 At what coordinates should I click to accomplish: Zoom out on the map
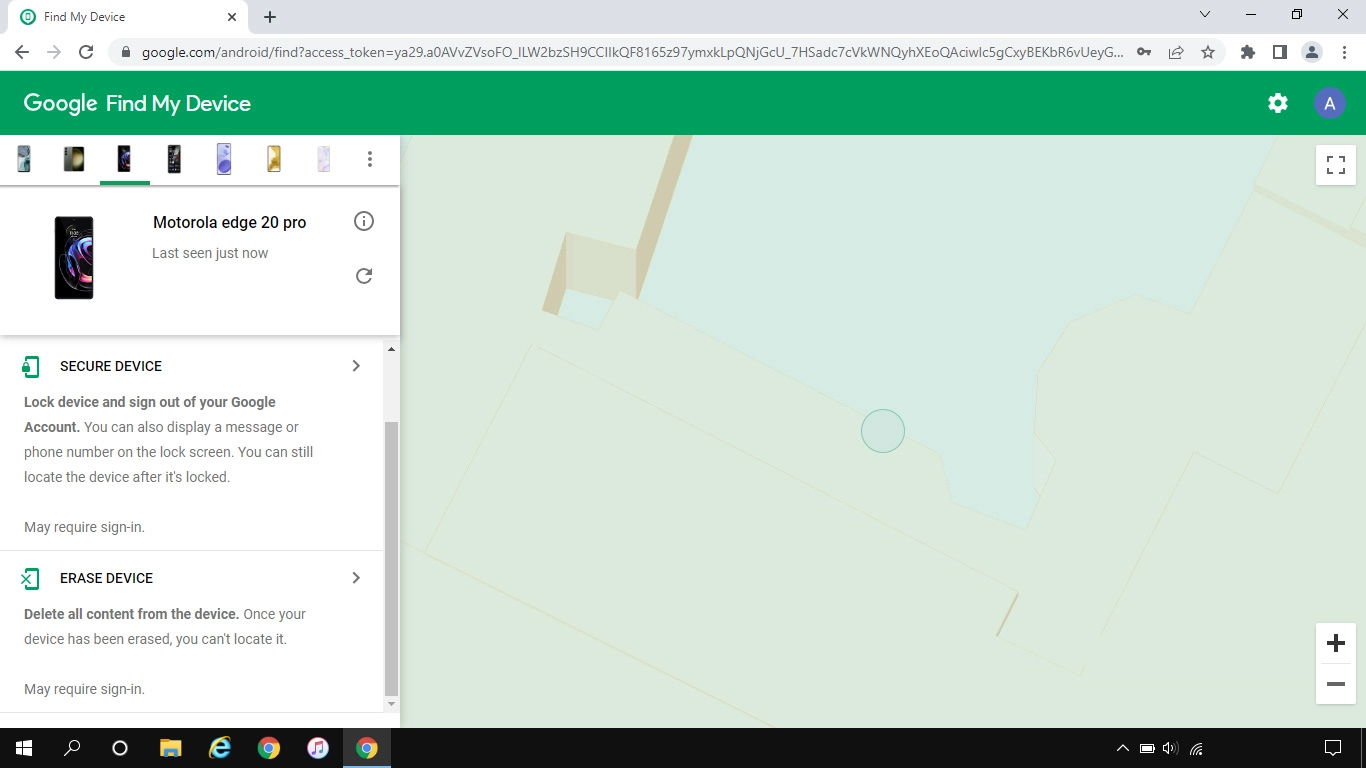coord(1335,684)
